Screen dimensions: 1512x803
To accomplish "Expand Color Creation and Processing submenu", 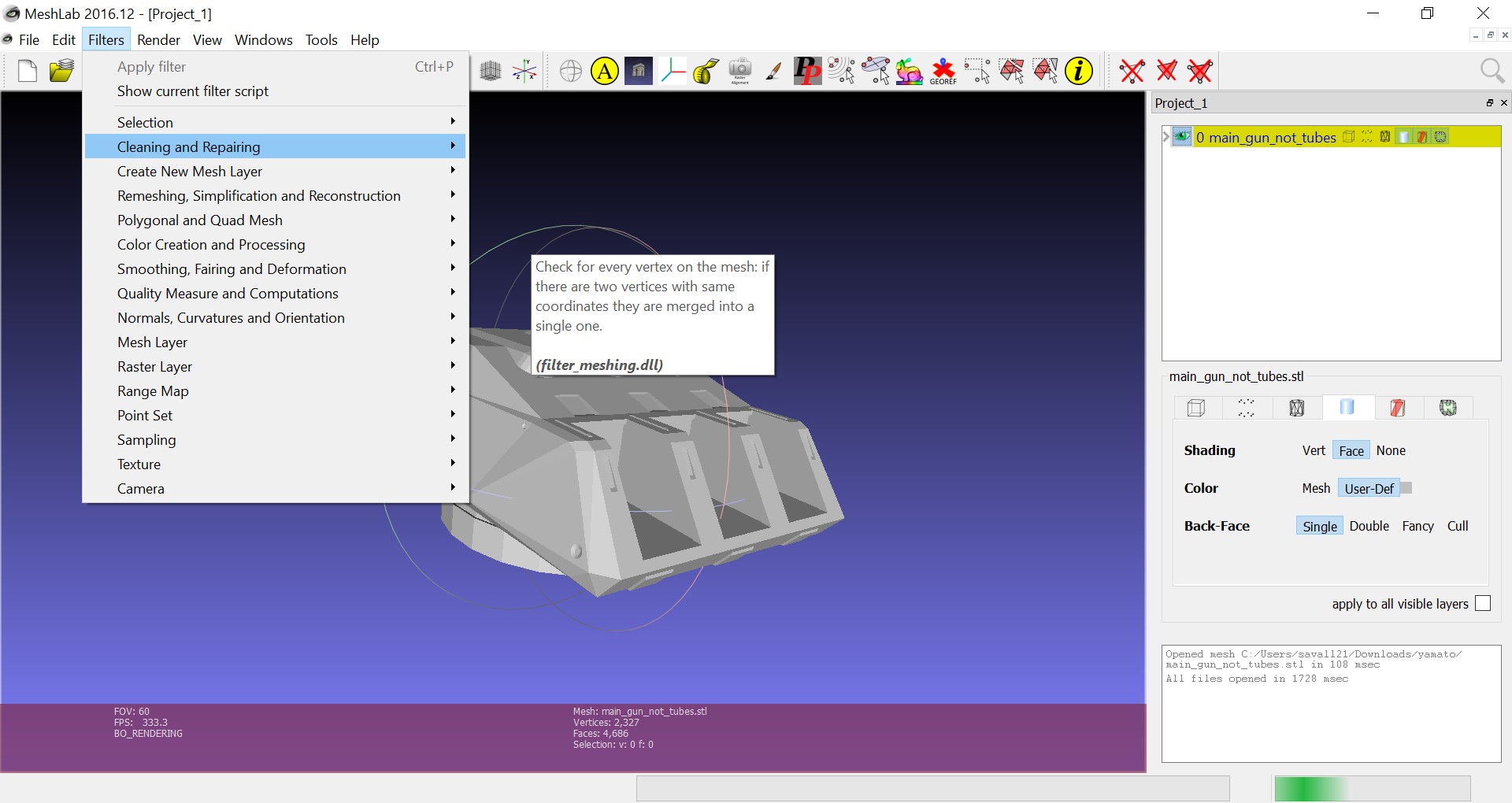I will pos(275,244).
